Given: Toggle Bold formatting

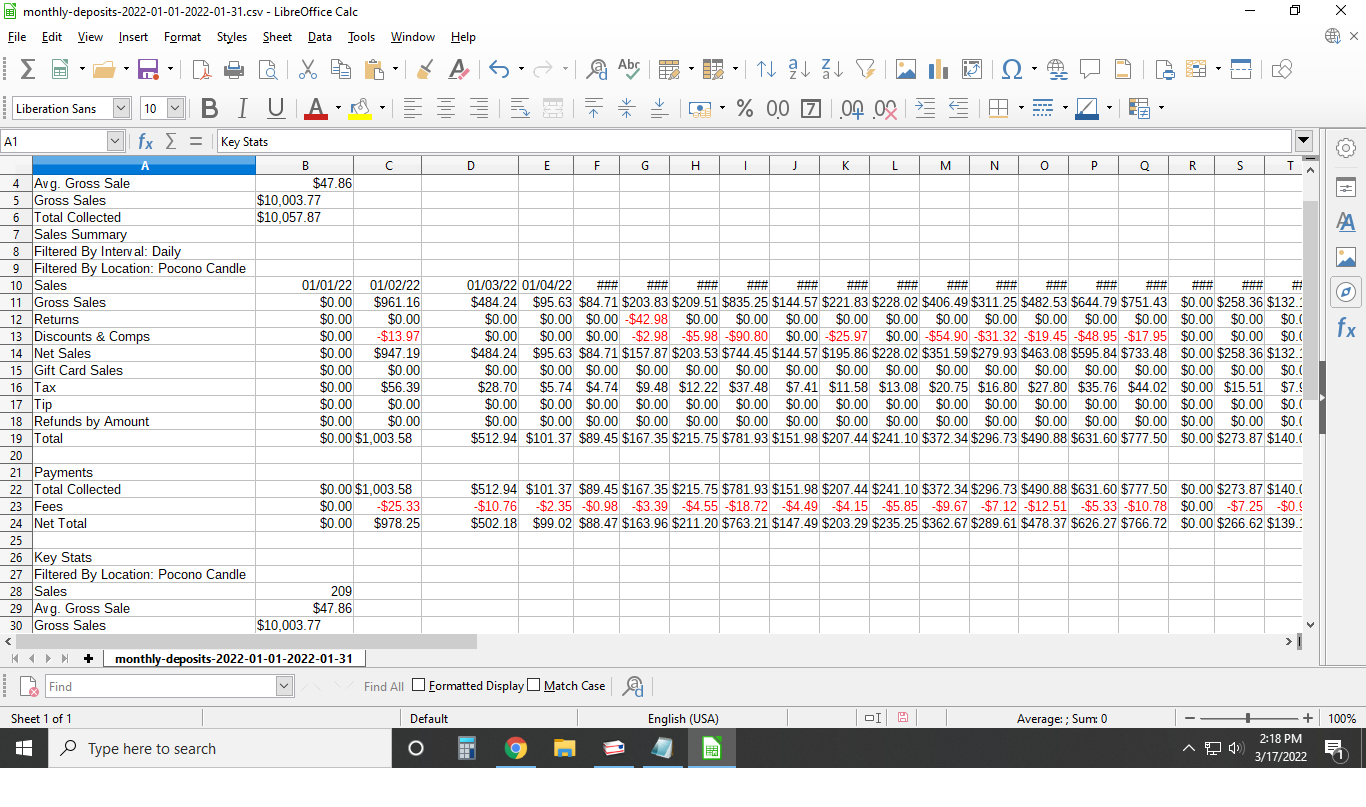Looking at the screenshot, I should (x=209, y=108).
